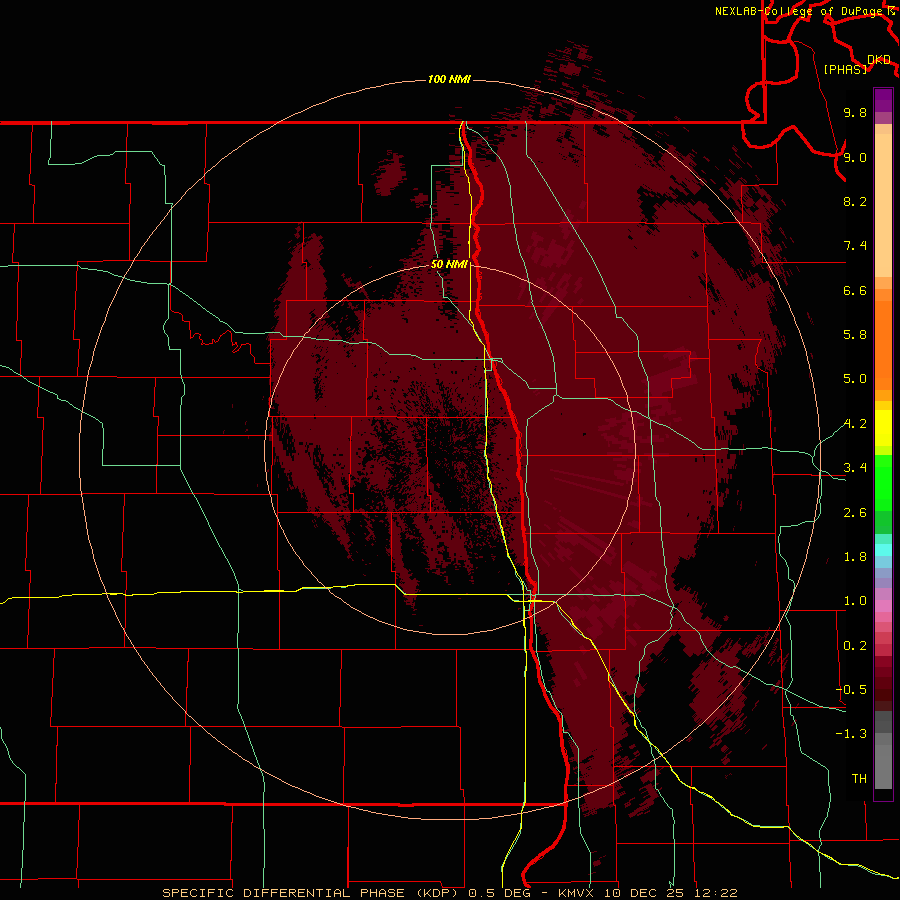The width and height of the screenshot is (900, 900).
Task: Click the 6.6 color scale value
Action: coord(855,290)
